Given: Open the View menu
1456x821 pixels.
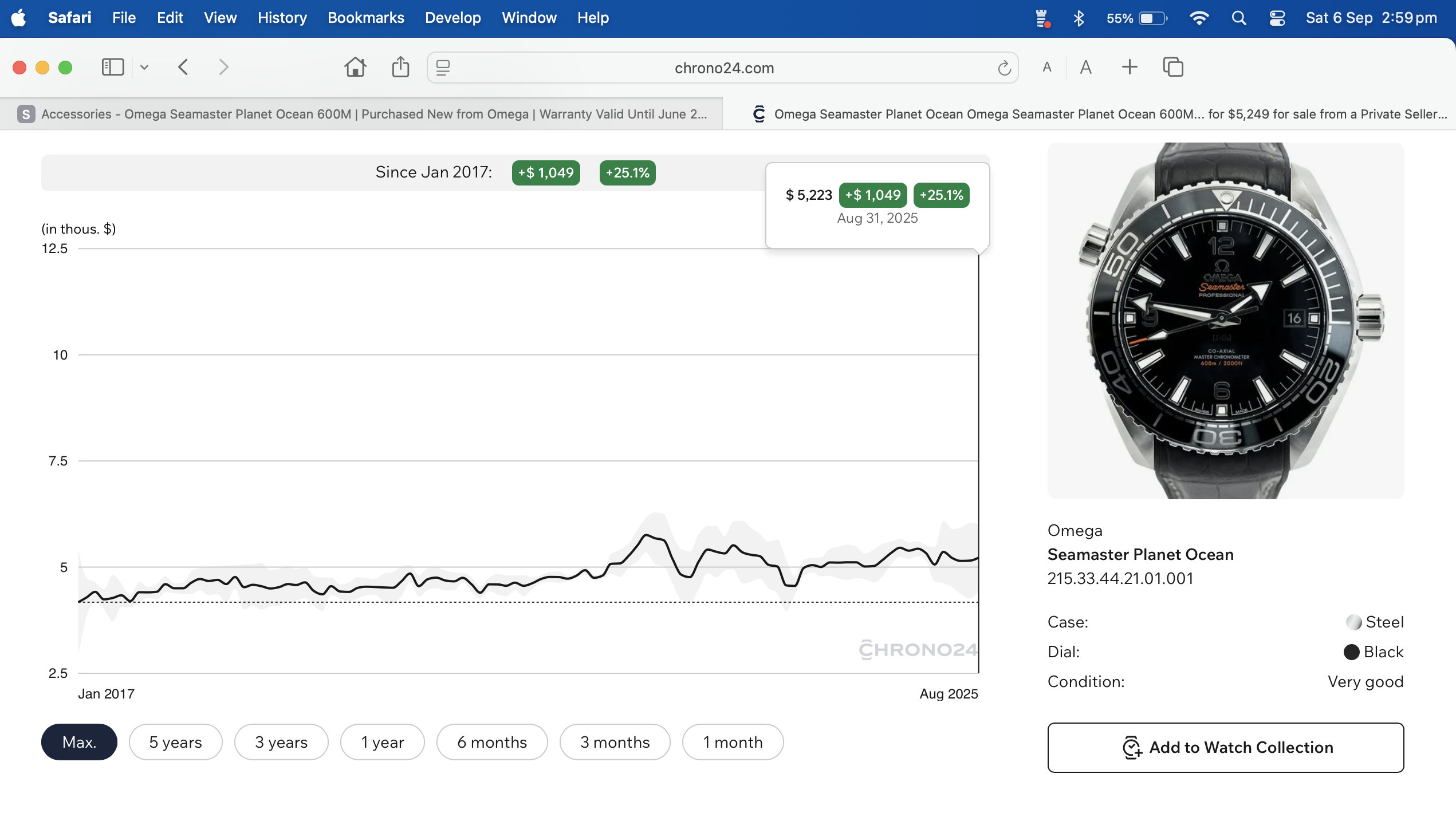Looking at the screenshot, I should tap(220, 18).
